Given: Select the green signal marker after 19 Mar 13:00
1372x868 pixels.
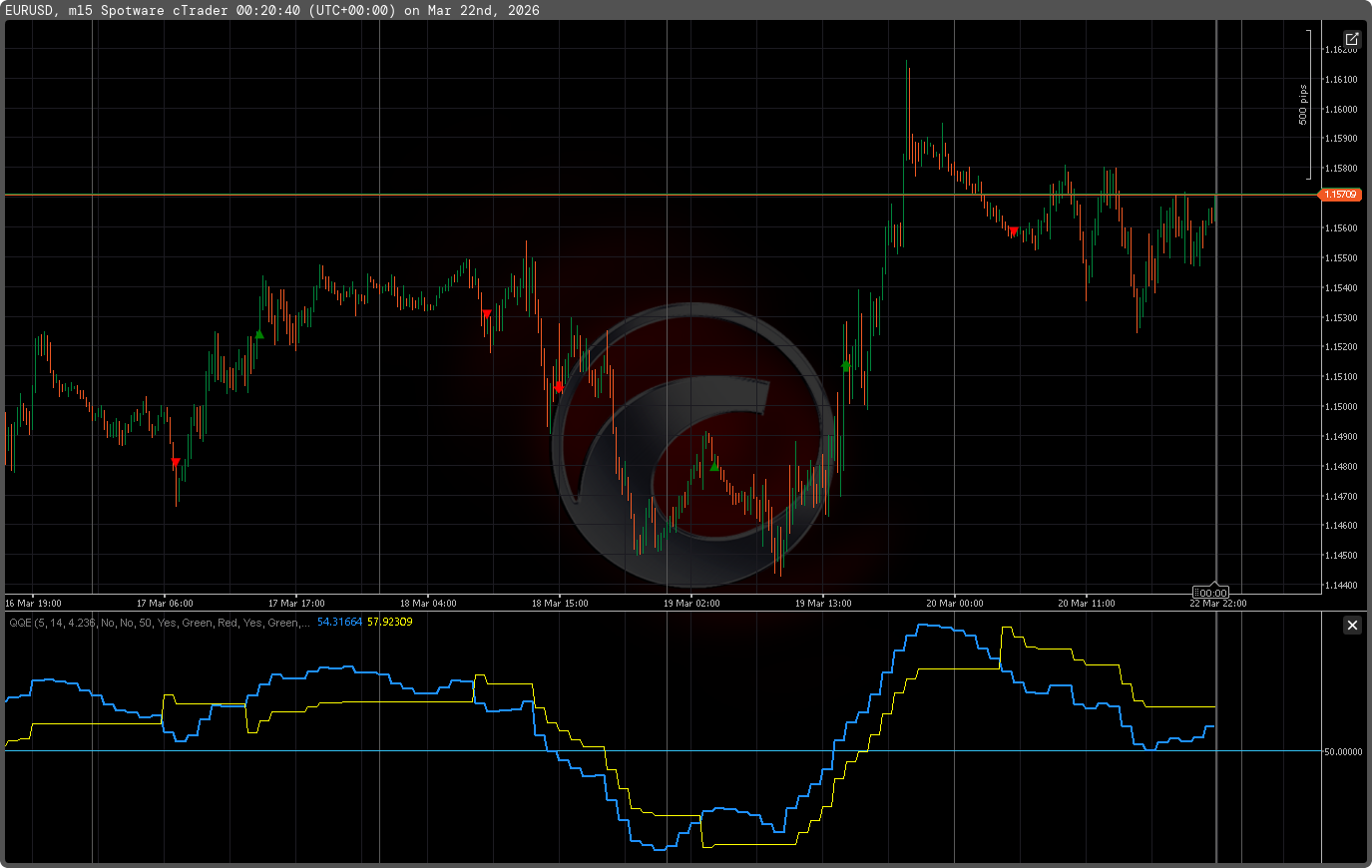Looking at the screenshot, I should click(x=846, y=366).
